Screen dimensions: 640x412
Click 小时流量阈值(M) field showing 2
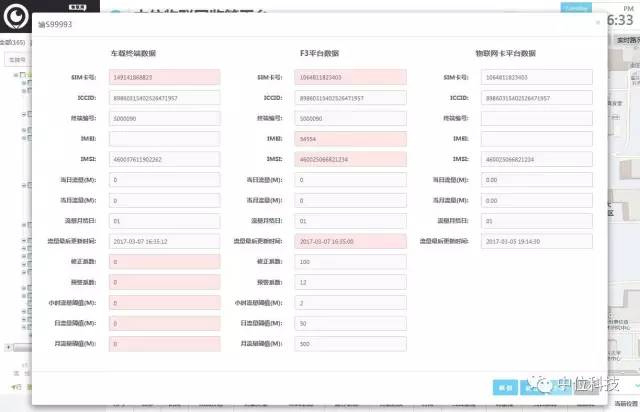pos(351,303)
